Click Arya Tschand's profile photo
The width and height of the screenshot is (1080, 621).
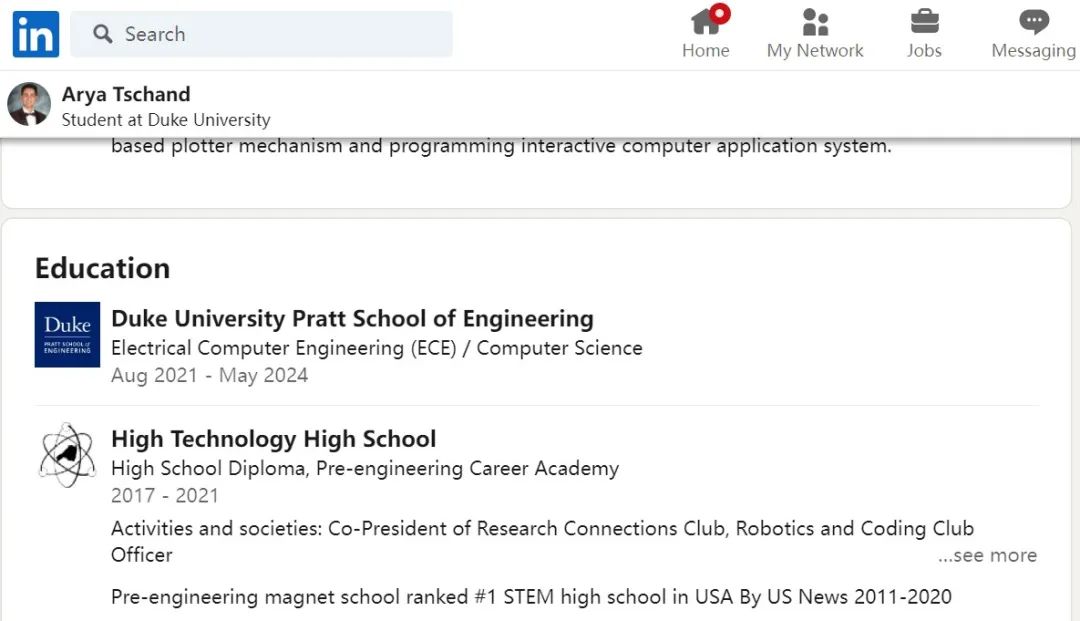coord(29,104)
